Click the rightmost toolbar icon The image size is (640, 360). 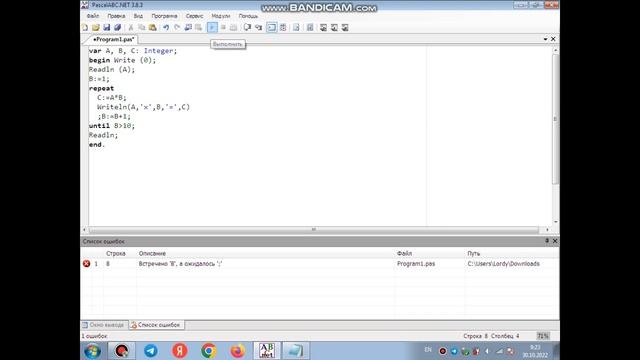pos(345,27)
